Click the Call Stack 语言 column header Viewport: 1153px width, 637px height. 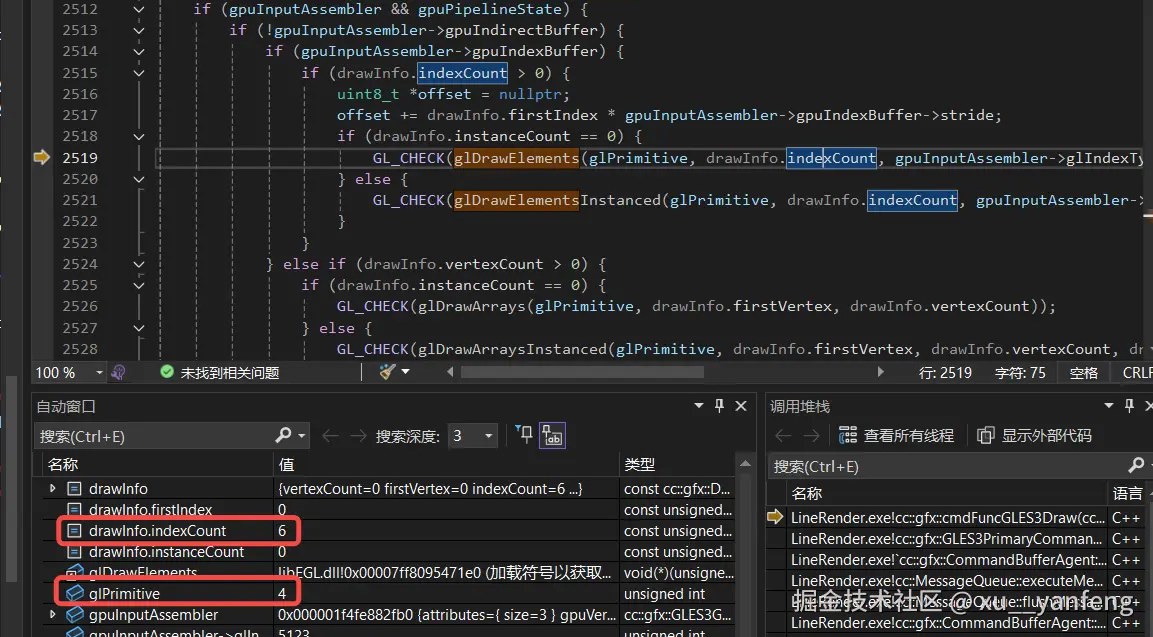(x=1127, y=494)
